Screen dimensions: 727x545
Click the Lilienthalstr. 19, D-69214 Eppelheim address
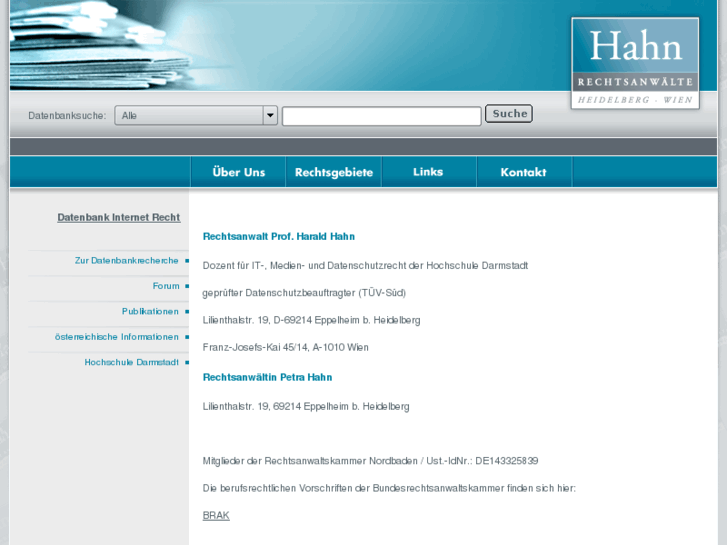pyautogui.click(x=312, y=320)
